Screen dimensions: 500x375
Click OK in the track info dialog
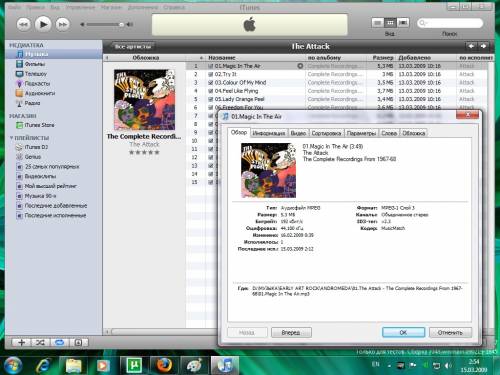pos(403,332)
